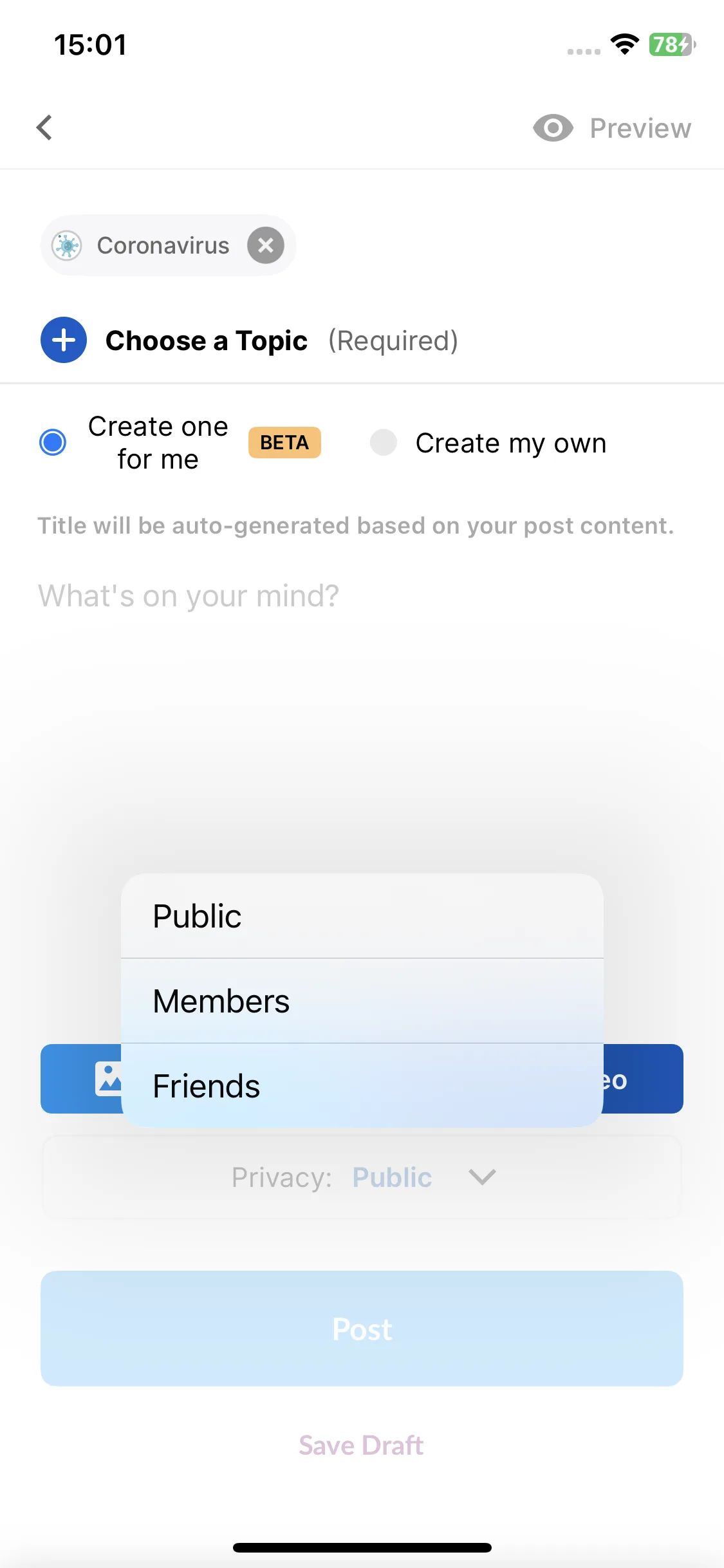The width and height of the screenshot is (724, 1568).
Task: Tap the battery indicator icon
Action: [x=672, y=44]
